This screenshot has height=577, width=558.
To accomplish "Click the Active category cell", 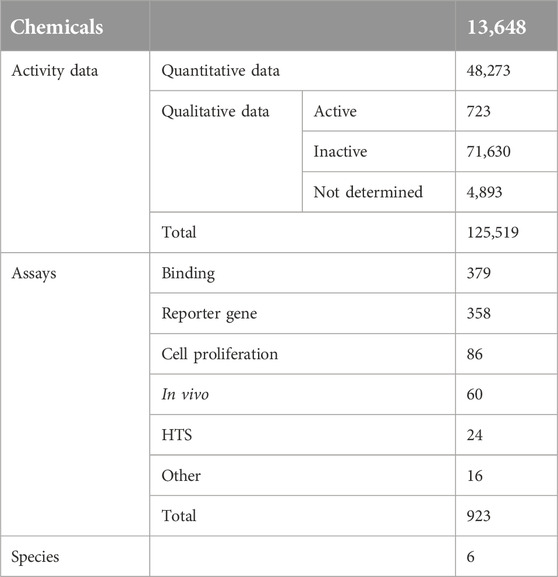I will 379,111.
